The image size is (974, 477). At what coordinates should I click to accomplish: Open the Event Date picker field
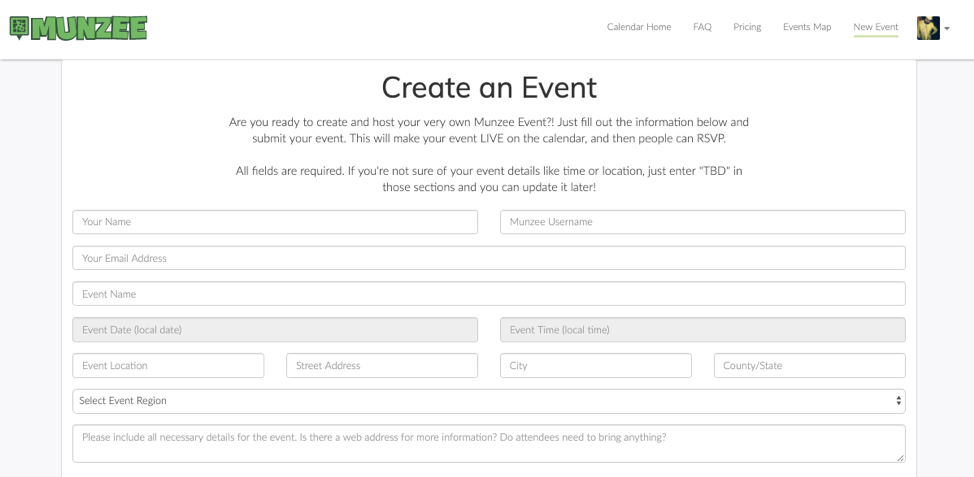[x=275, y=330]
